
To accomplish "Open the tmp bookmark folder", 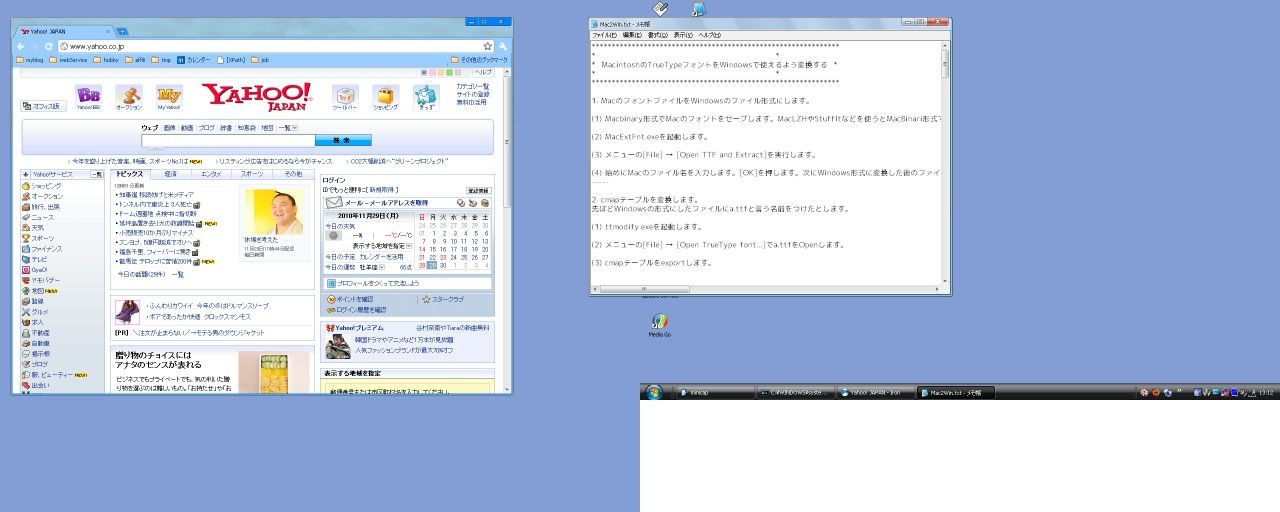I will coord(161,60).
